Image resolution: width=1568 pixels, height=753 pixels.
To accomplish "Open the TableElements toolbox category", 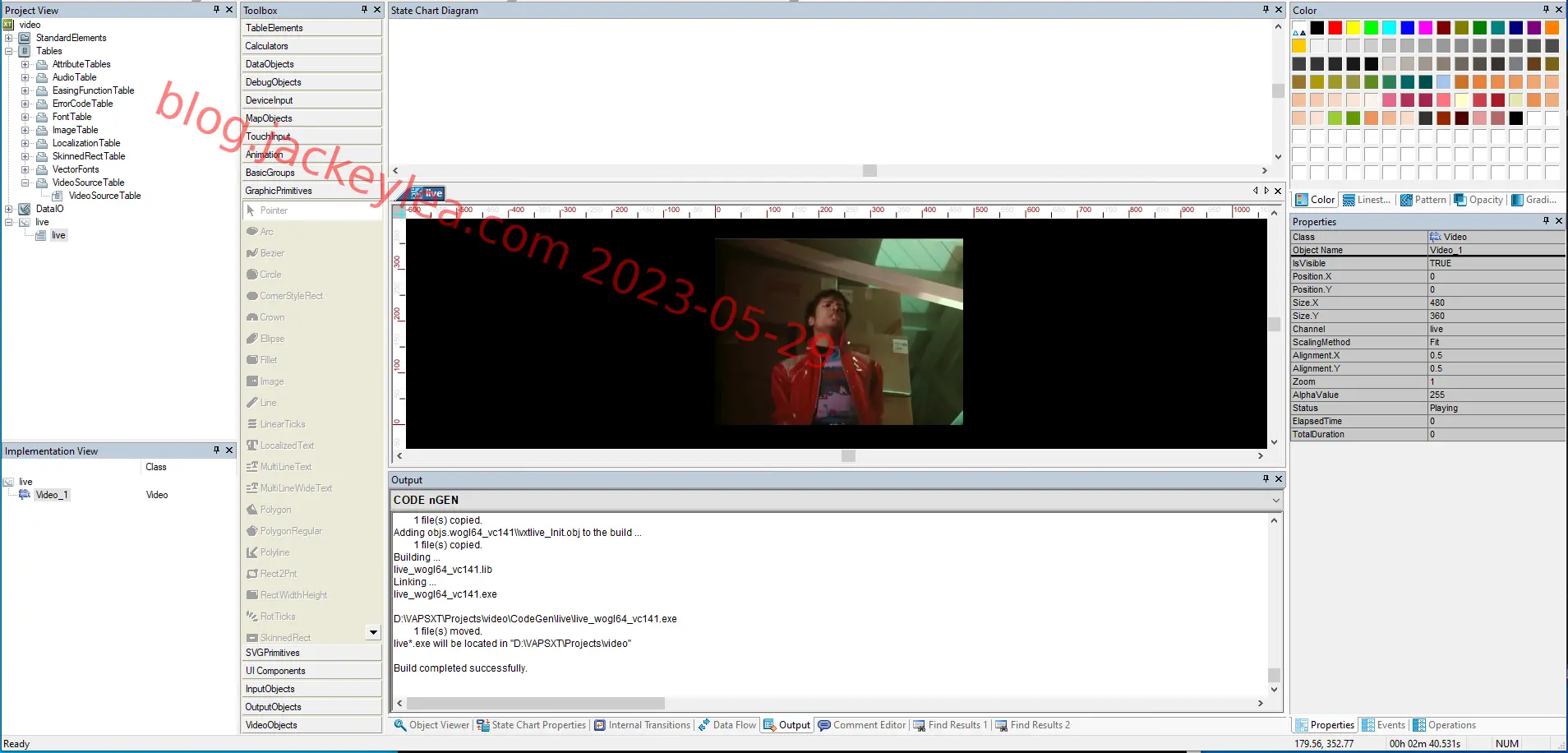I will [x=311, y=28].
